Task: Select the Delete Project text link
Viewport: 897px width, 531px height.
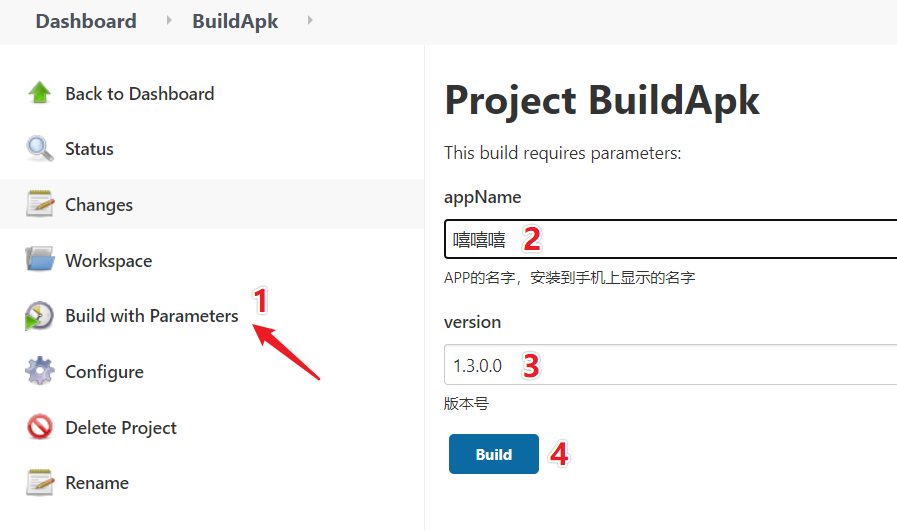Action: (x=121, y=428)
